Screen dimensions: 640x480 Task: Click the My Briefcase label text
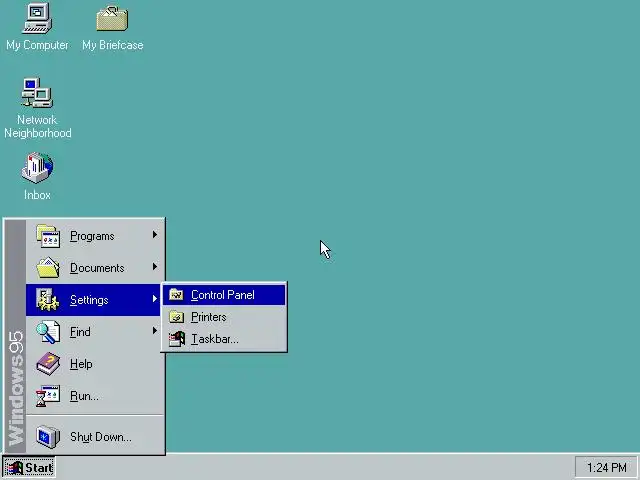click(x=113, y=45)
